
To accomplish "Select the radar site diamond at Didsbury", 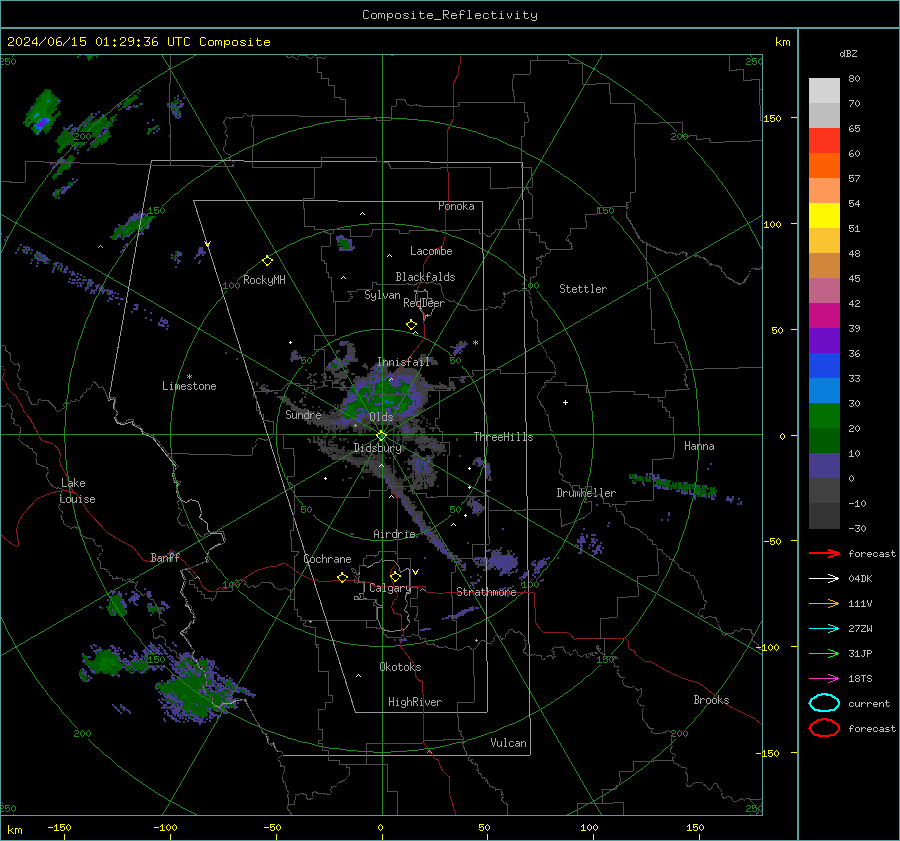I will (382, 436).
